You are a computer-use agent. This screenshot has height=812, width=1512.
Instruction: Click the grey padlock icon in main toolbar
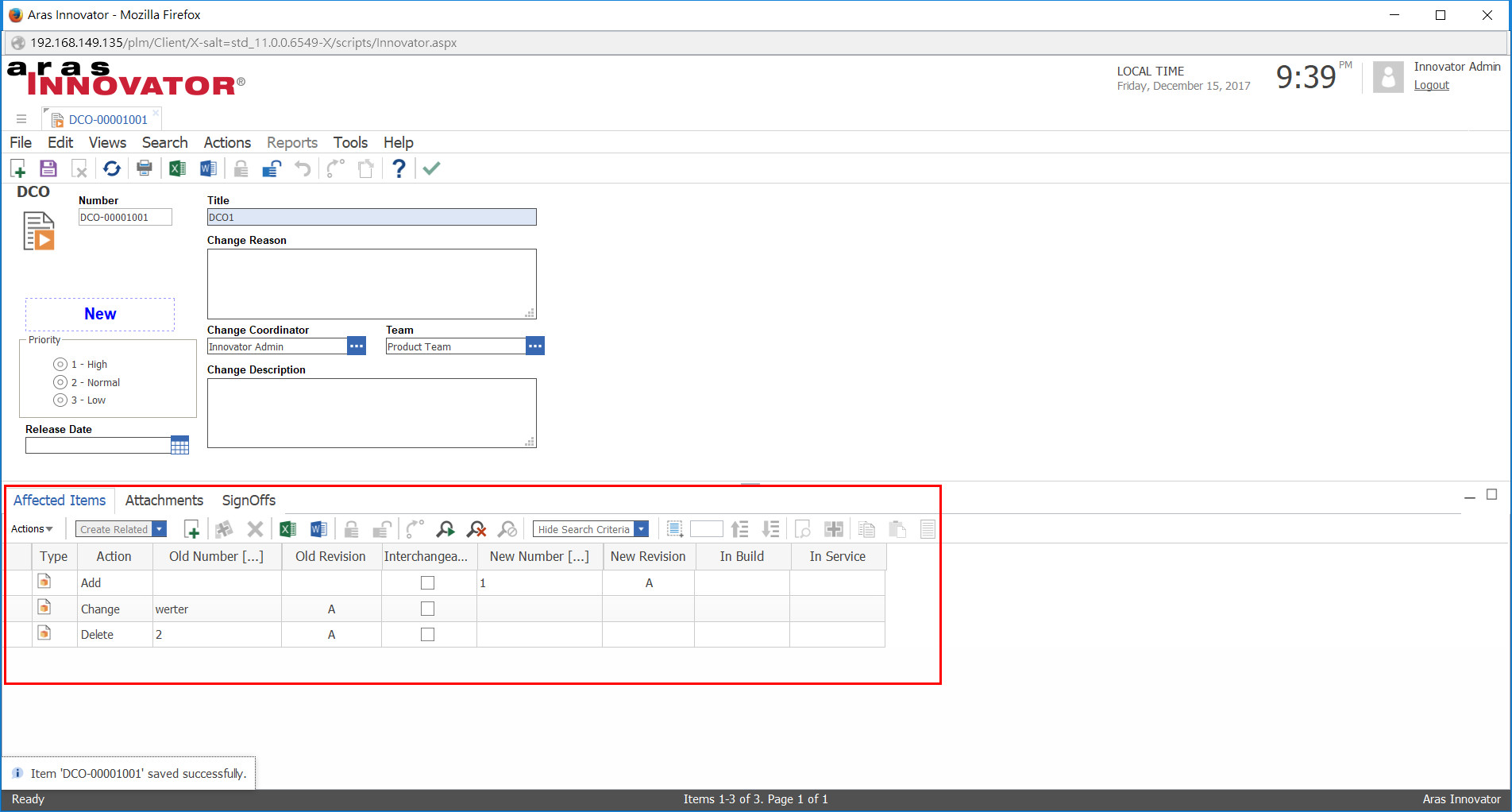(x=241, y=168)
